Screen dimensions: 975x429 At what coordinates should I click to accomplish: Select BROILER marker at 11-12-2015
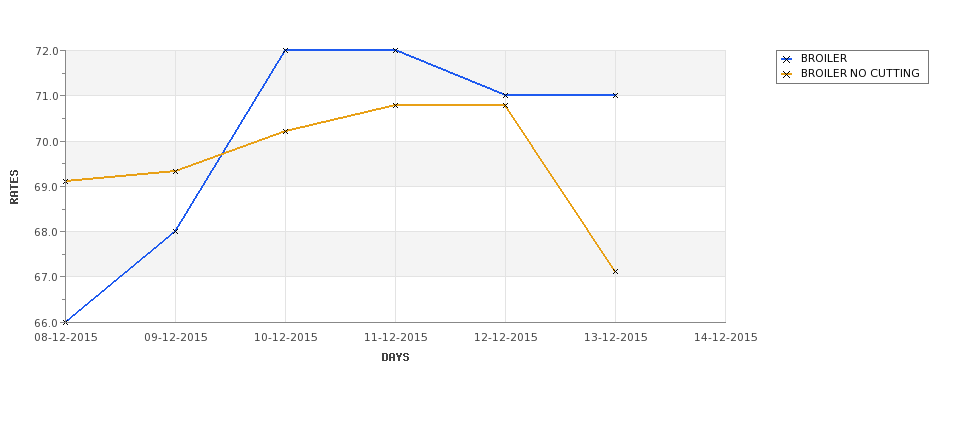click(395, 50)
